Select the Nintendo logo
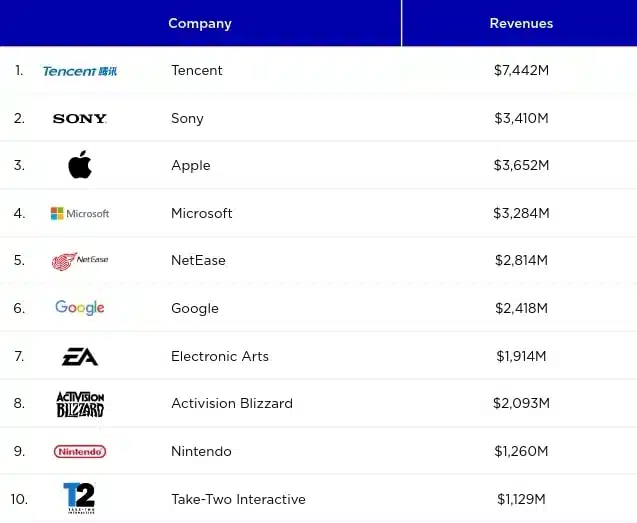The width and height of the screenshot is (637, 523). point(80,451)
